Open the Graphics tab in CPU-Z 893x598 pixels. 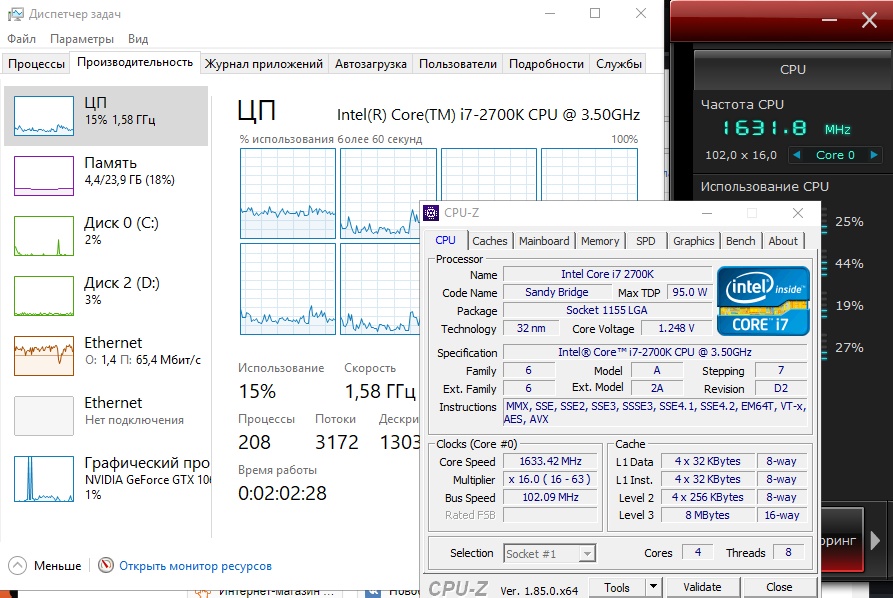[693, 241]
